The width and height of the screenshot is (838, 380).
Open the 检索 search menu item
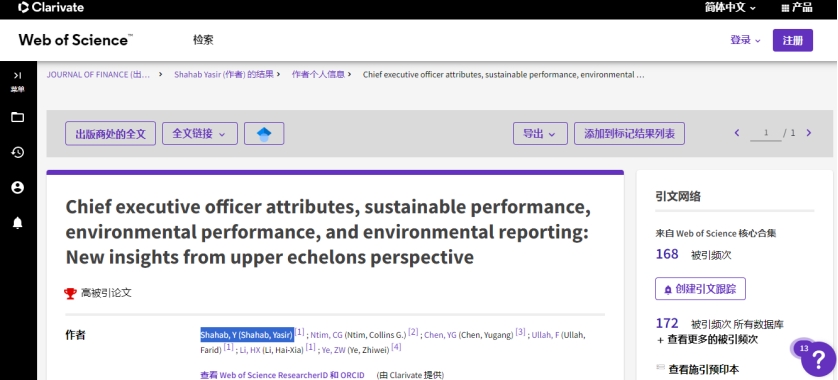coord(203,40)
